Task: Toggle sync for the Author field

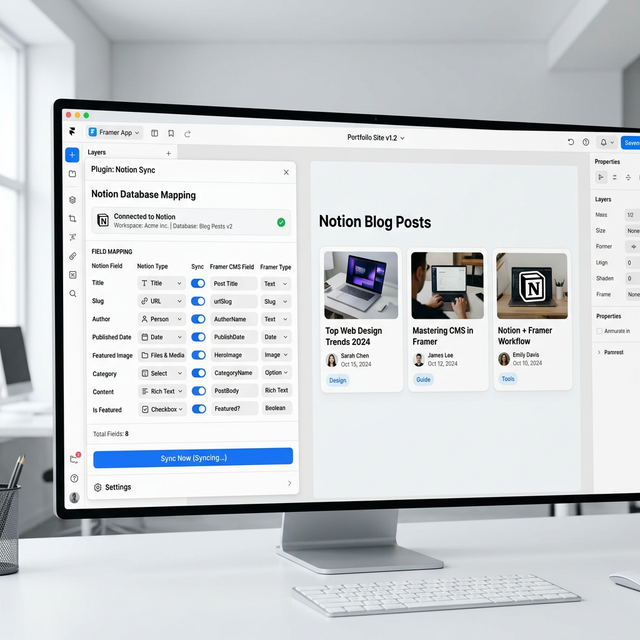Action: tap(198, 319)
